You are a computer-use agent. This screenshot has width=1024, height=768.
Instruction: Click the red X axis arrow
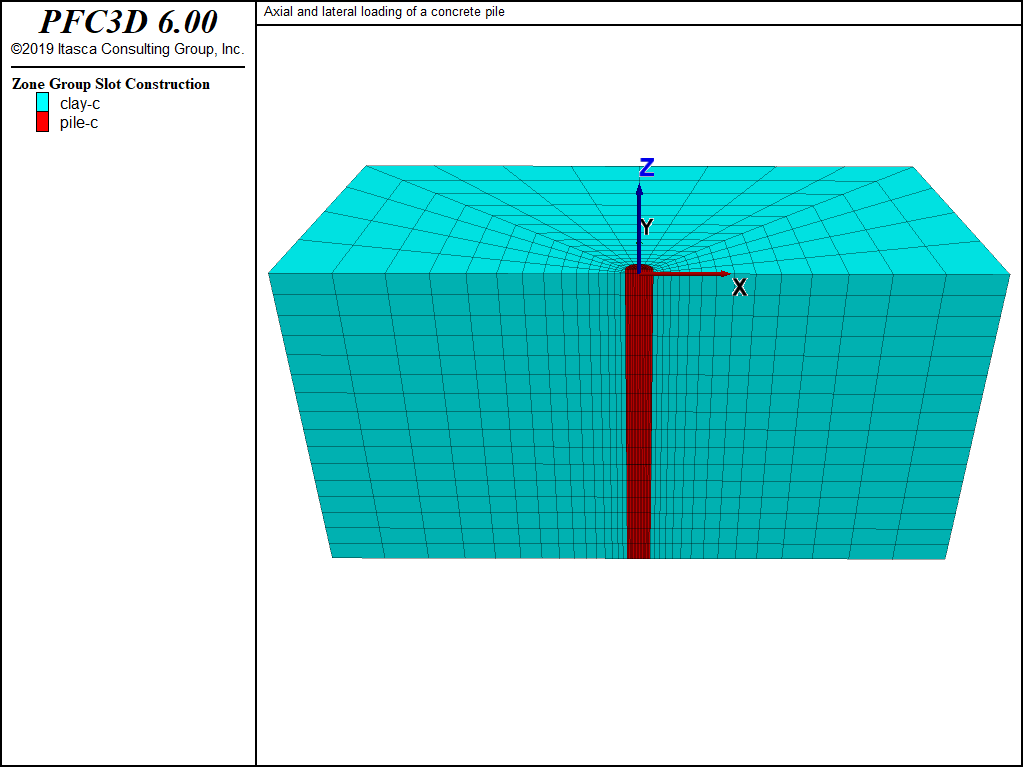686,274
